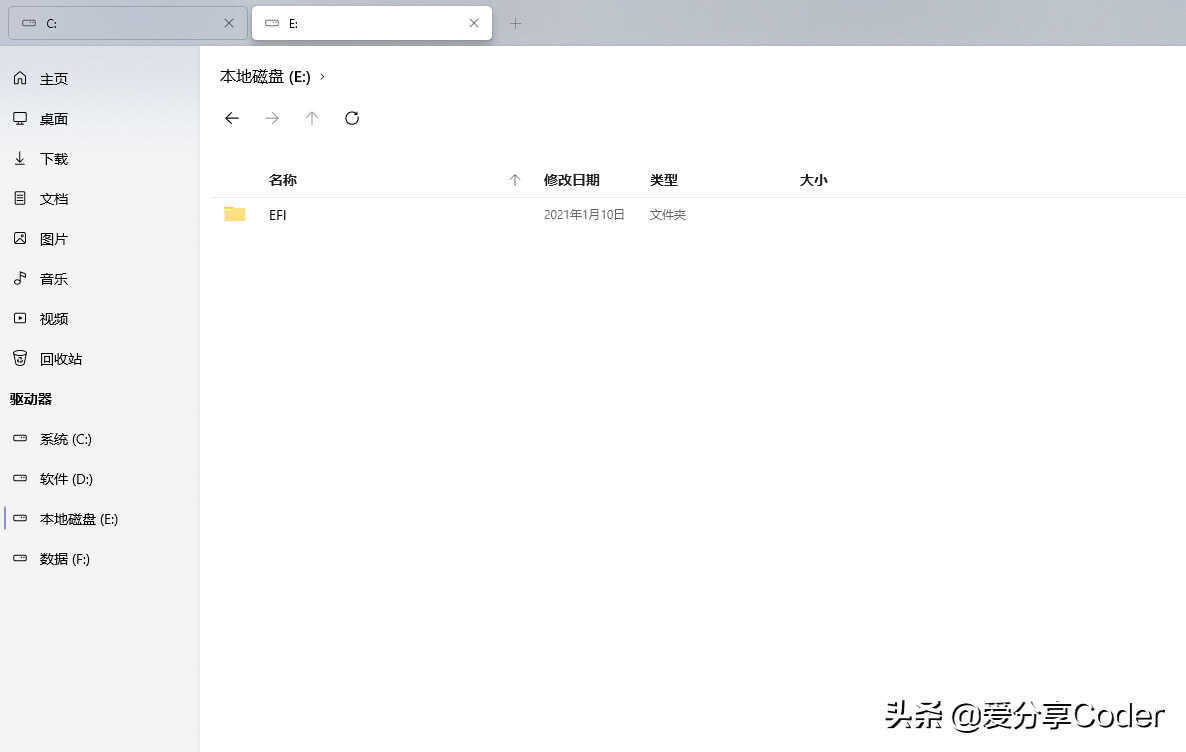Screen dimensions: 1186x752
Task: Close the E: tab
Action: pos(474,23)
